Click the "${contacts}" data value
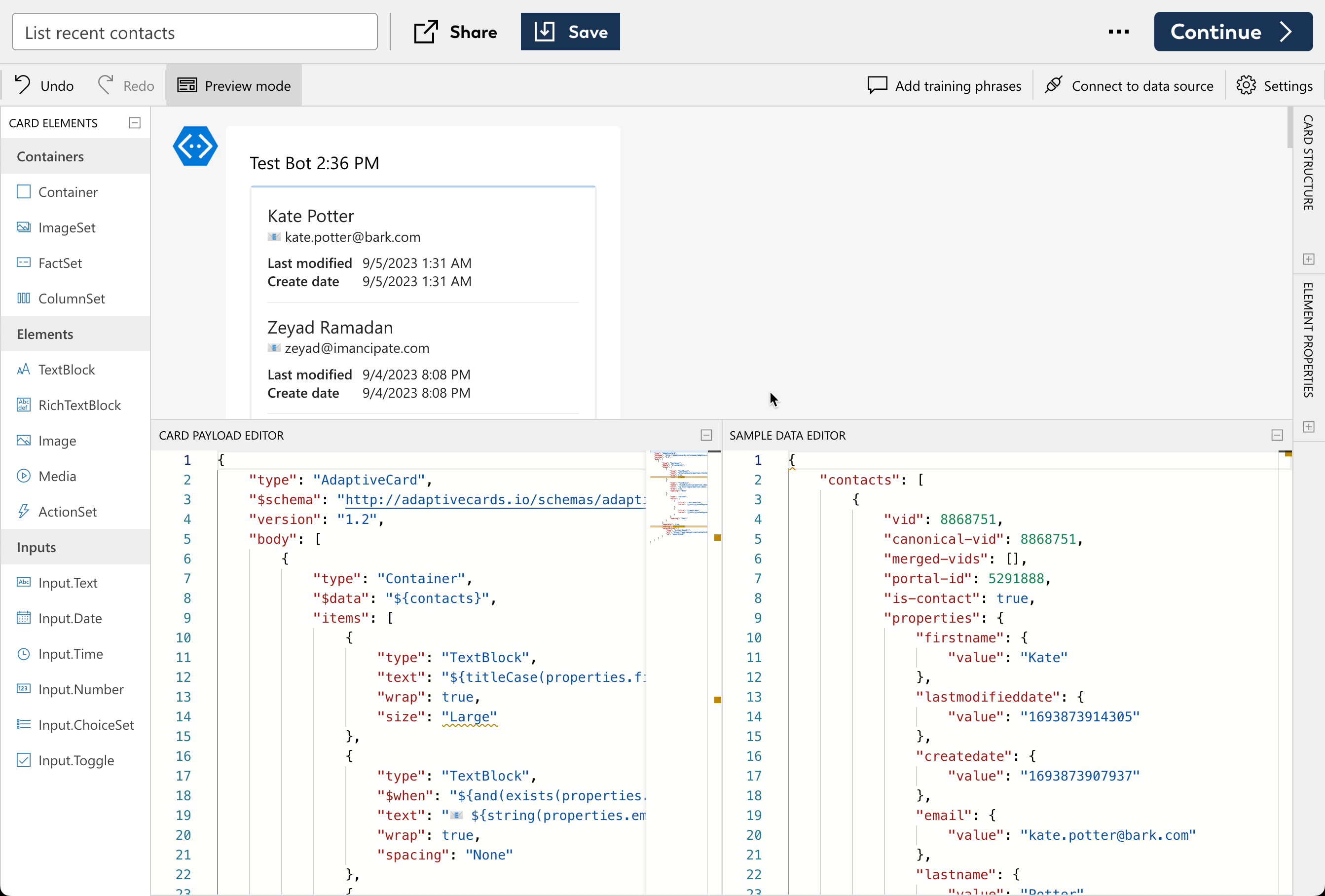 (437, 598)
